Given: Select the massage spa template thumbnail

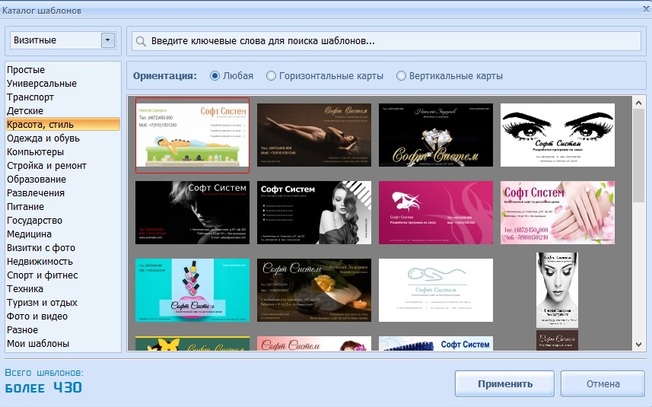Looking at the screenshot, I should (x=193, y=135).
